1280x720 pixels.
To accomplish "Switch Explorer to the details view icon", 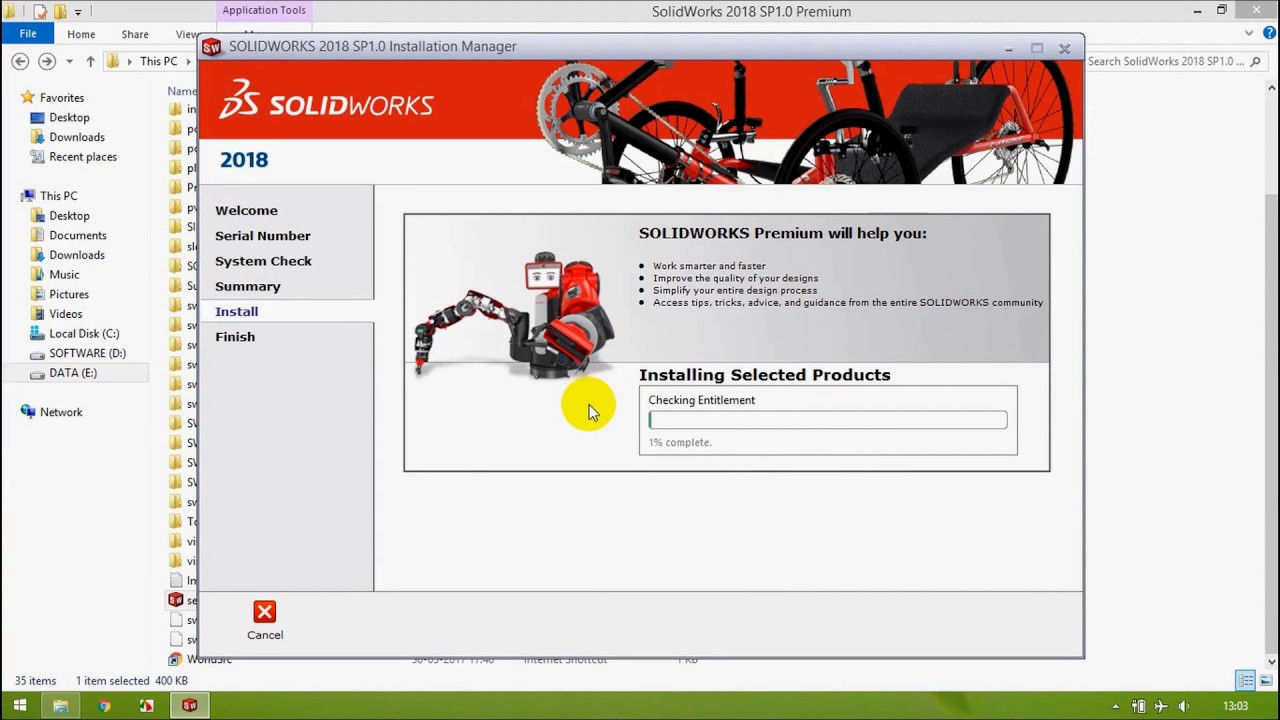I will pyautogui.click(x=1245, y=680).
